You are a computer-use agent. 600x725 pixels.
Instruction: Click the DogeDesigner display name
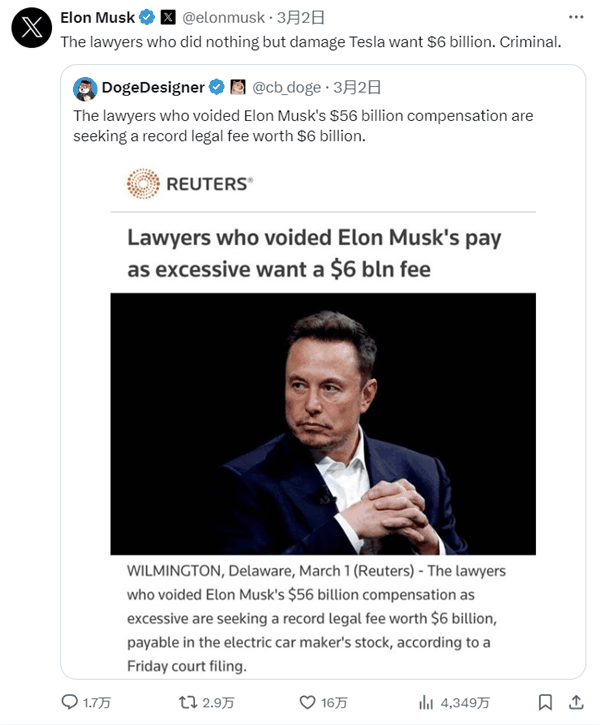tap(152, 89)
